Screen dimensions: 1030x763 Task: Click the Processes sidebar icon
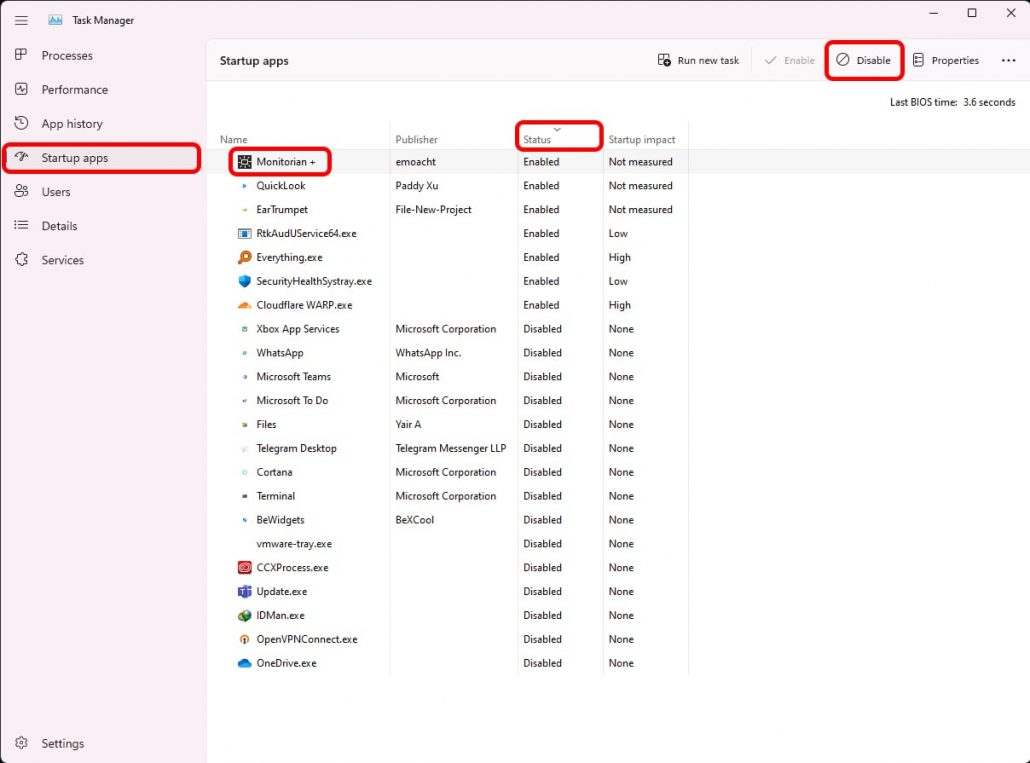click(21, 55)
